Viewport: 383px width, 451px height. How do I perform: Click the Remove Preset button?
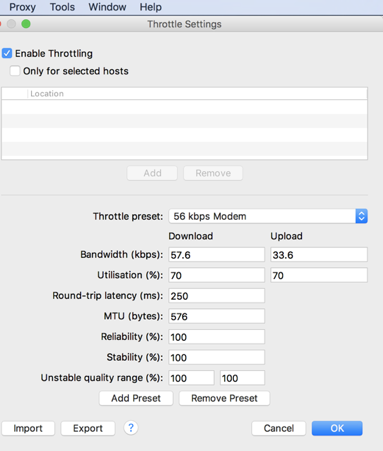[x=224, y=398]
